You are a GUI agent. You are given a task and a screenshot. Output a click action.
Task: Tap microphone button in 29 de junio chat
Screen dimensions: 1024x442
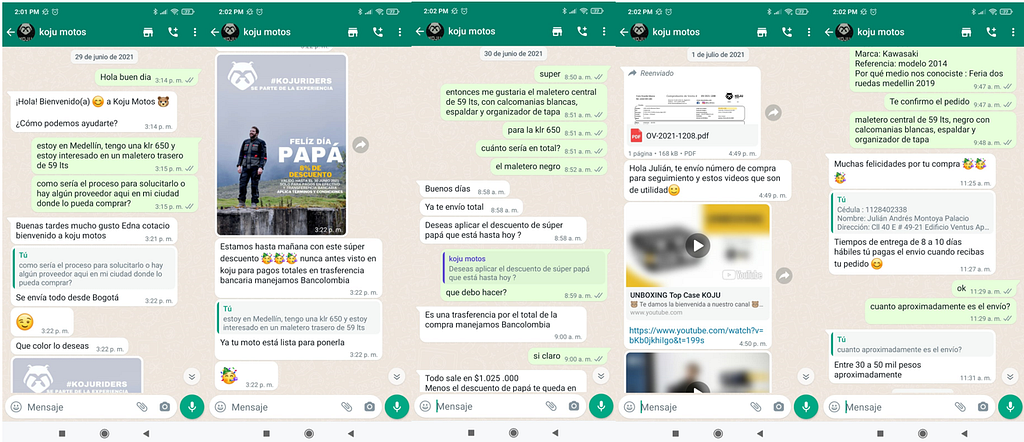(192, 406)
